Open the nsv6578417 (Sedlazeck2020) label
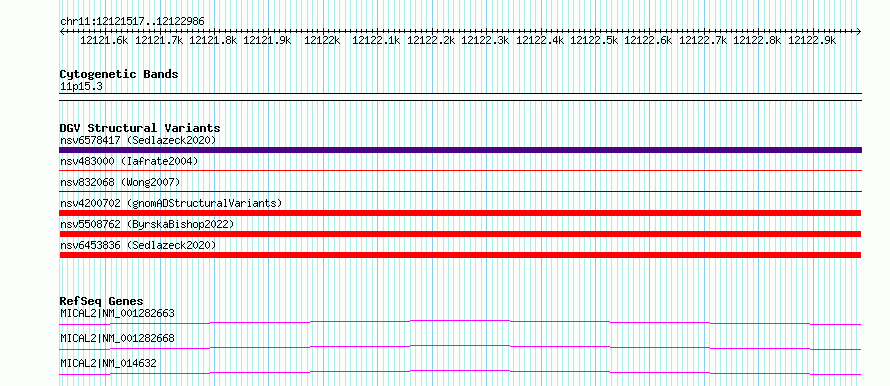The image size is (890, 386). point(138,140)
